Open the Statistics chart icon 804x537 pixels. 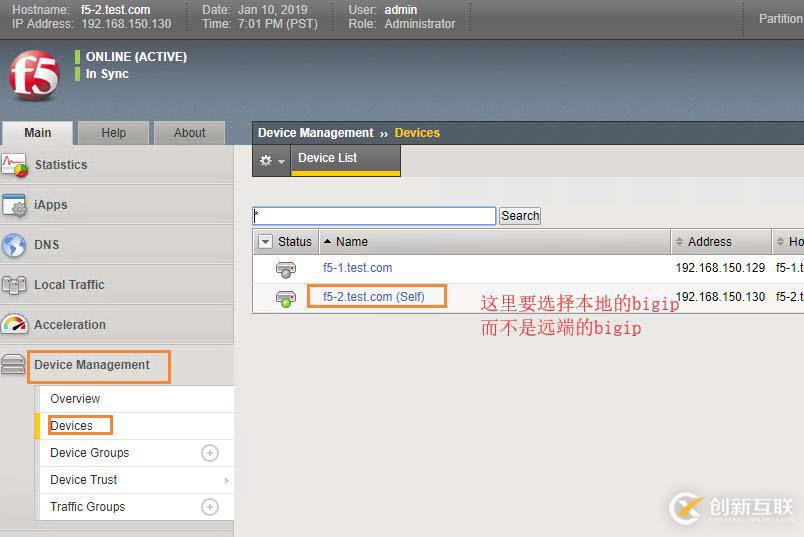click(14, 165)
